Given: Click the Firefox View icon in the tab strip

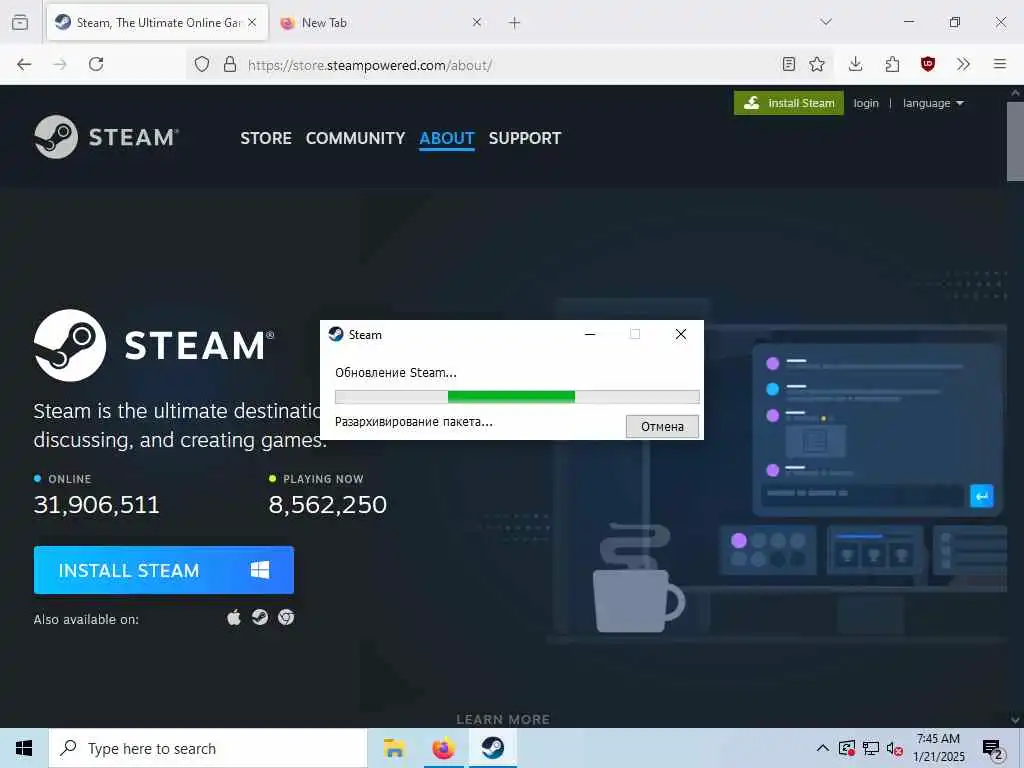Looking at the screenshot, I should 20,23.
